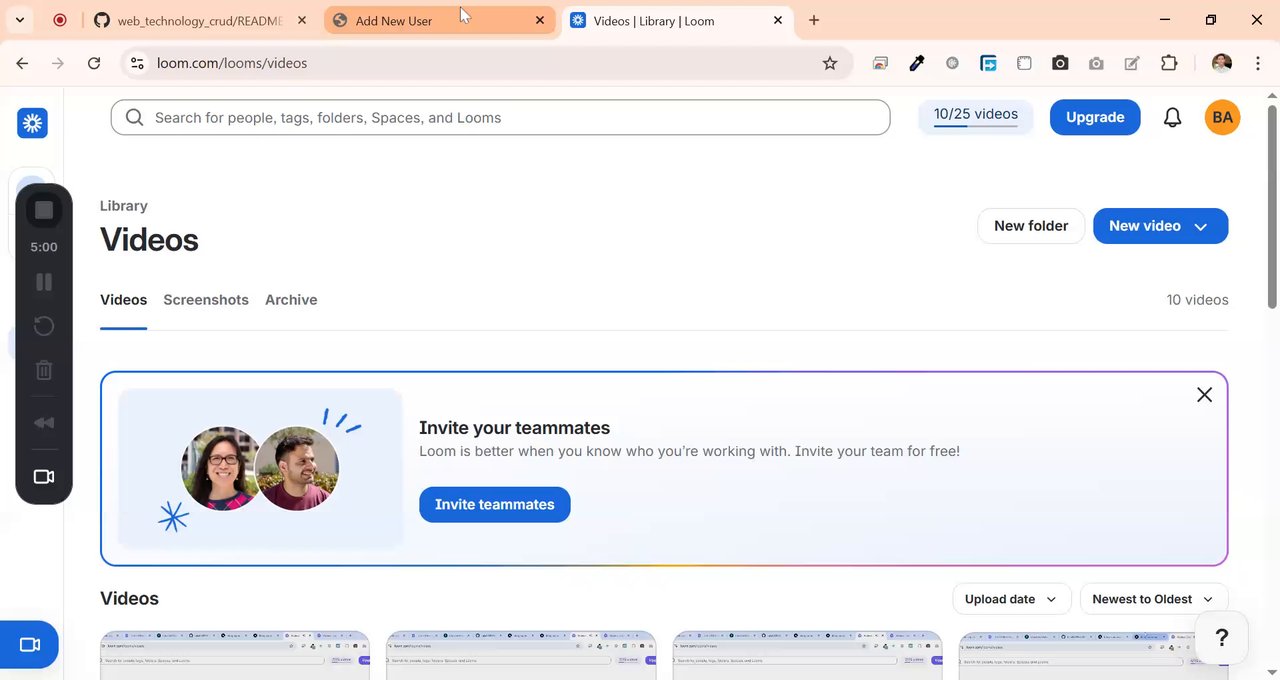1280x680 pixels.
Task: Open Loom home logo icon
Action: [x=32, y=123]
